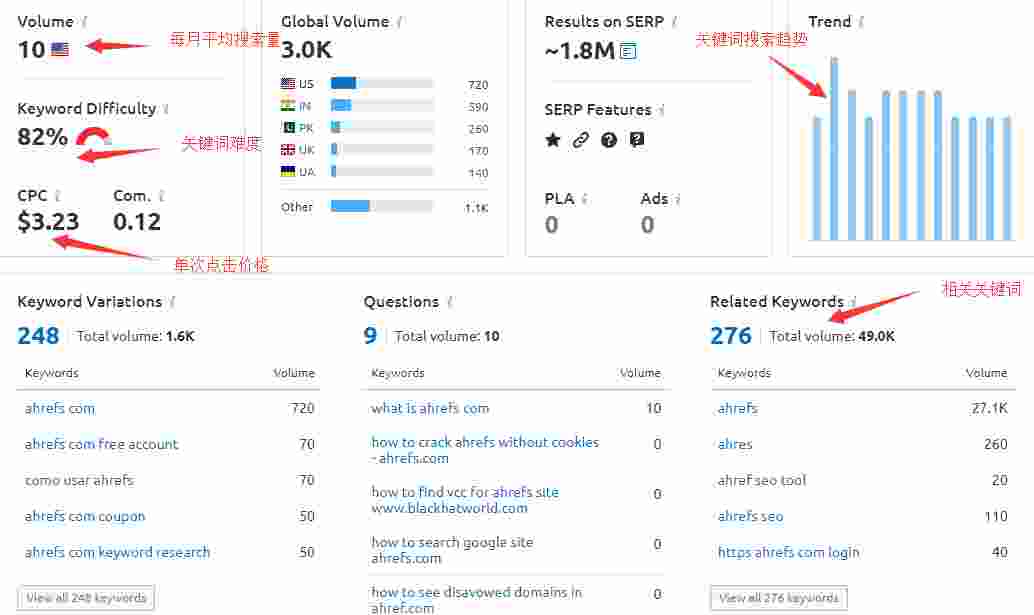Open the SERP snapshot icon beside ~1.8M
This screenshot has width=1034, height=615.
[628, 51]
